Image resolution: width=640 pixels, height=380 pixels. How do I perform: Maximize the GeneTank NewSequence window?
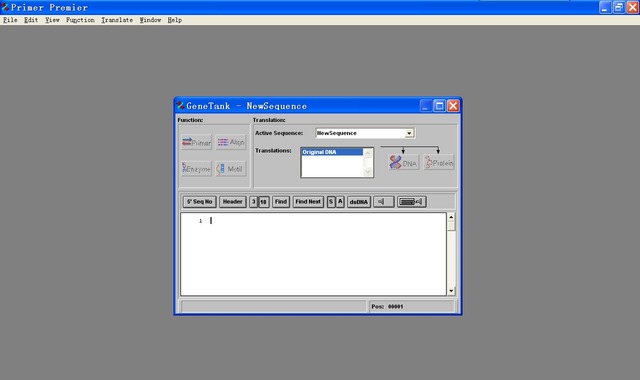point(439,106)
